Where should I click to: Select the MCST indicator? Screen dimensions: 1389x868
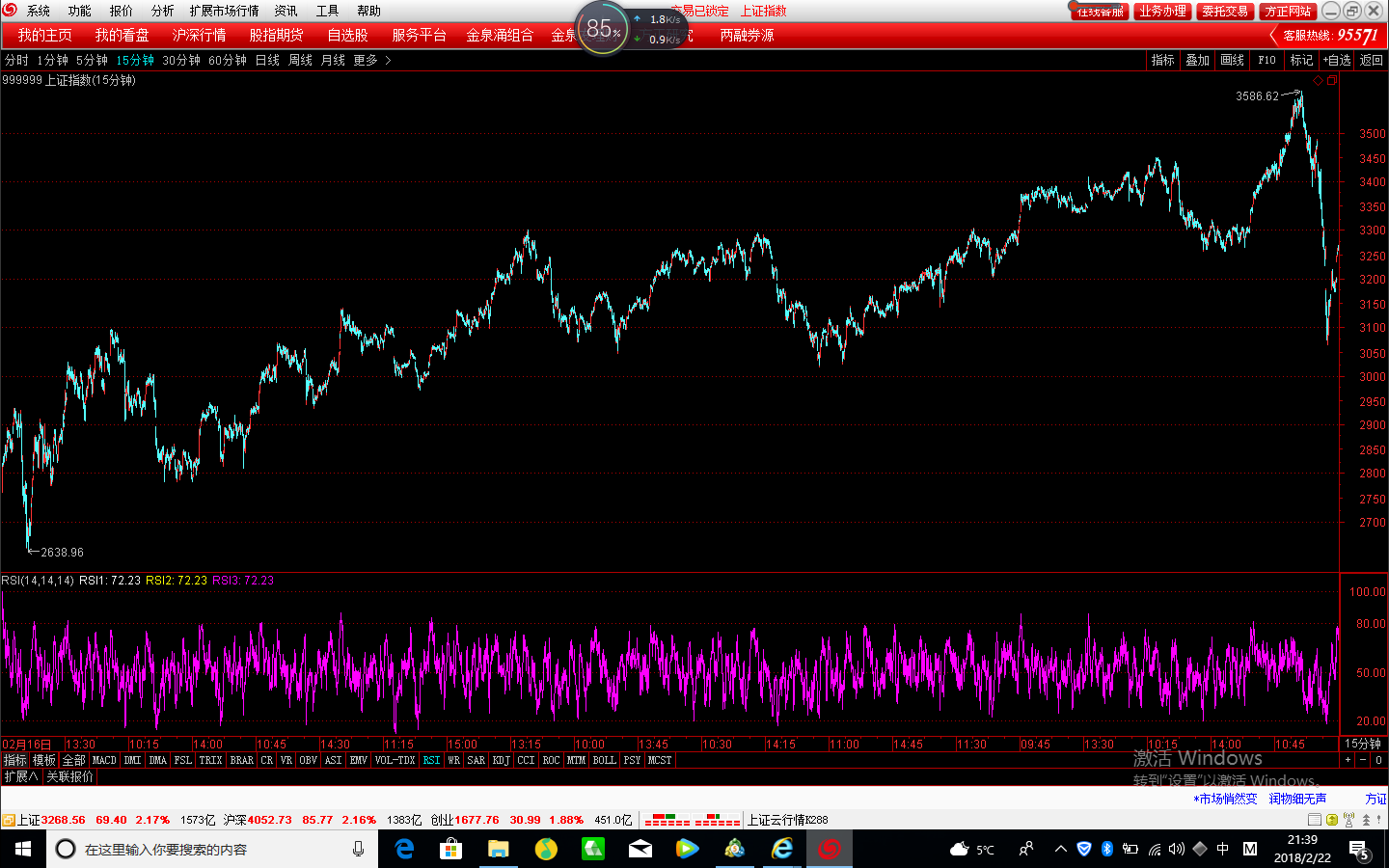(660, 760)
